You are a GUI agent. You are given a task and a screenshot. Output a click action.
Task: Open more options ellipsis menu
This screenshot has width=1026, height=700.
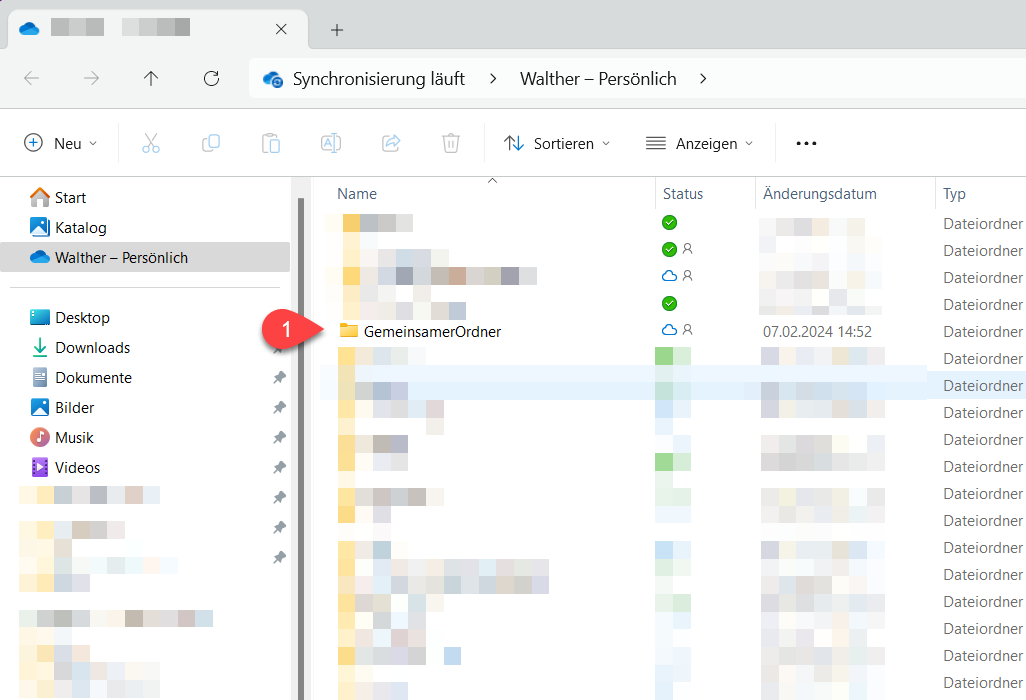[806, 143]
